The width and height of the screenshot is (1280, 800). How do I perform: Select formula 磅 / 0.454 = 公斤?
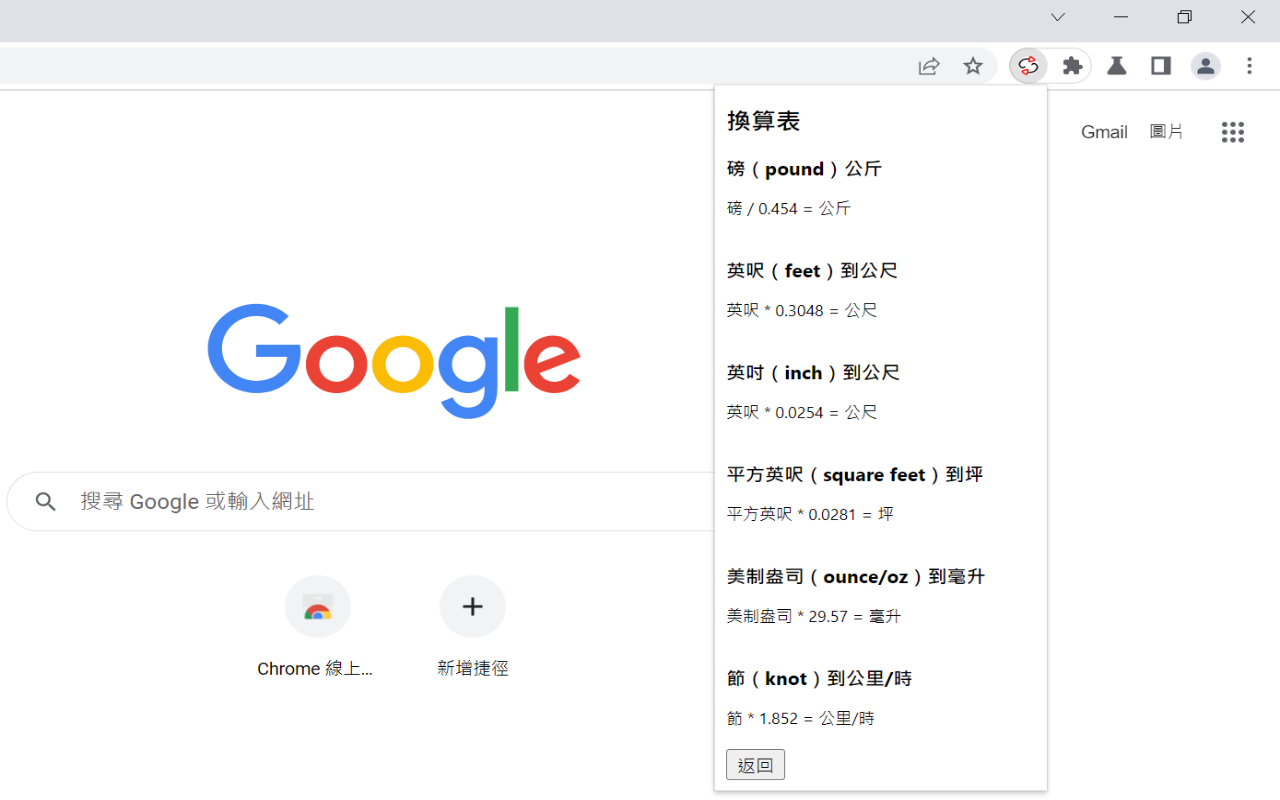(x=788, y=208)
